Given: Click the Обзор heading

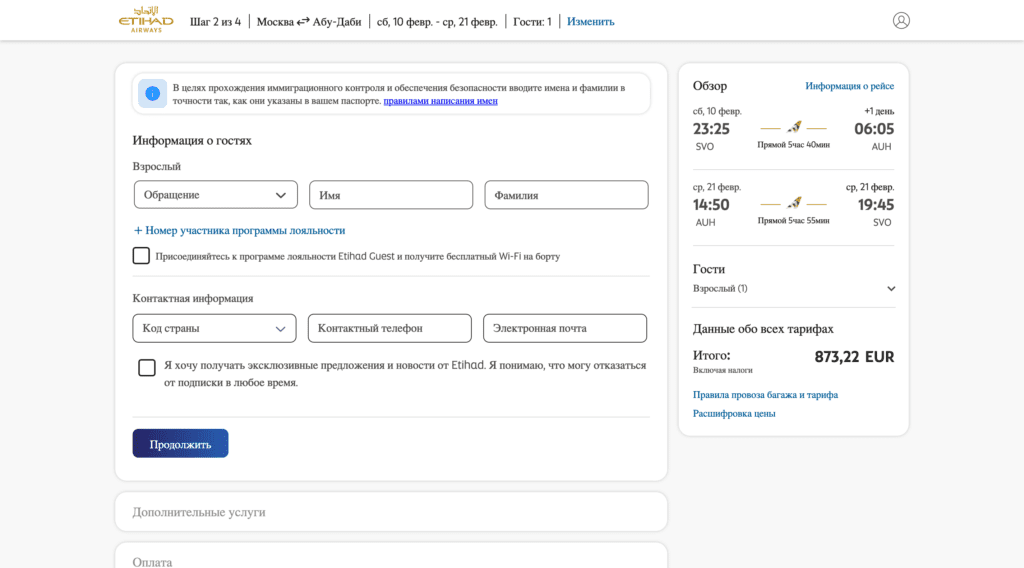Looking at the screenshot, I should click(x=710, y=86).
